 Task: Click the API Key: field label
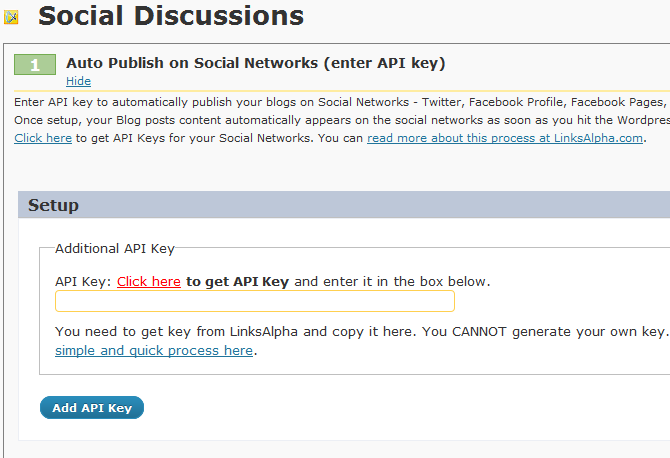click(83, 282)
